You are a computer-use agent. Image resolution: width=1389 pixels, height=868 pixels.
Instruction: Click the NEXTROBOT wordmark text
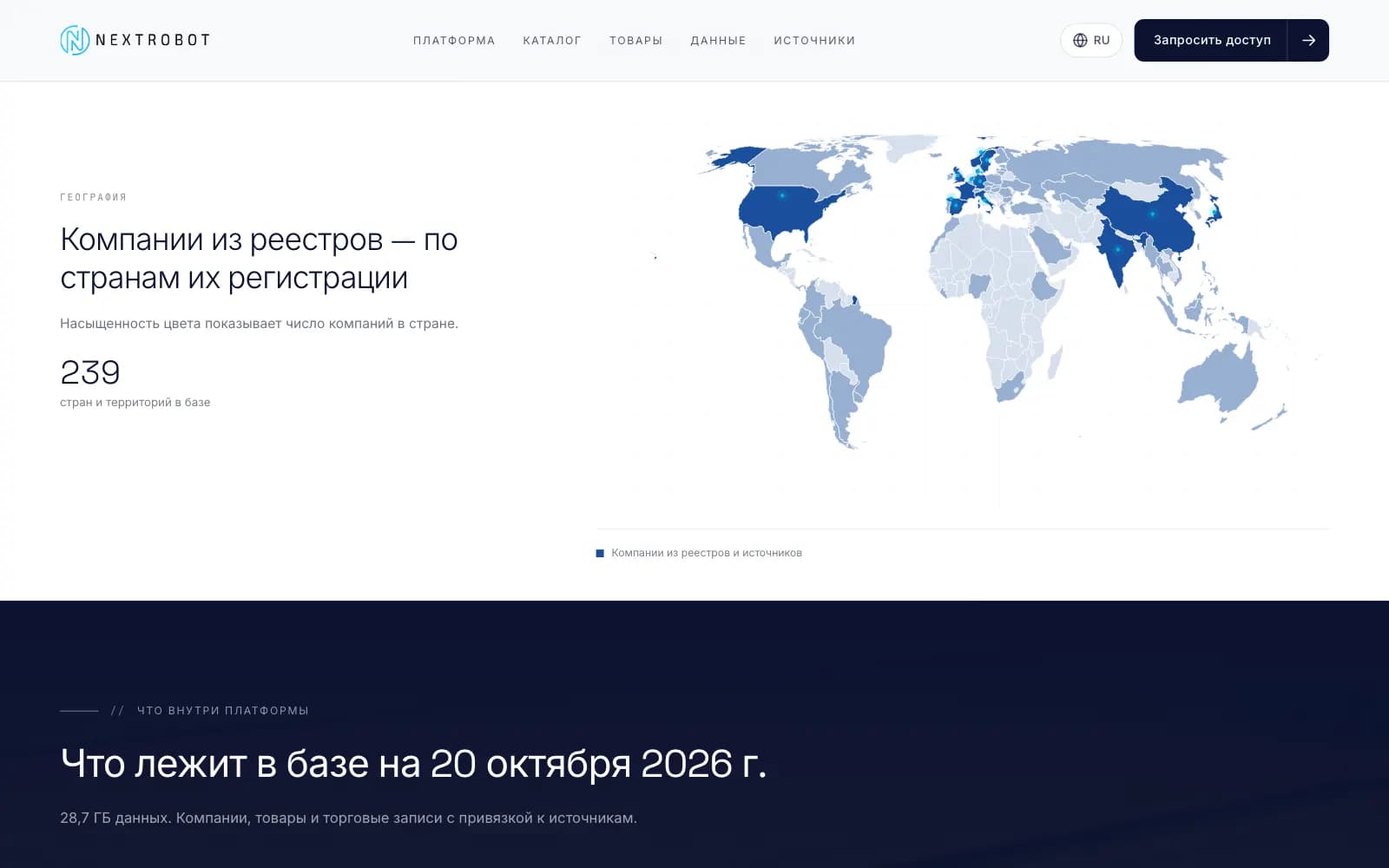point(153,40)
